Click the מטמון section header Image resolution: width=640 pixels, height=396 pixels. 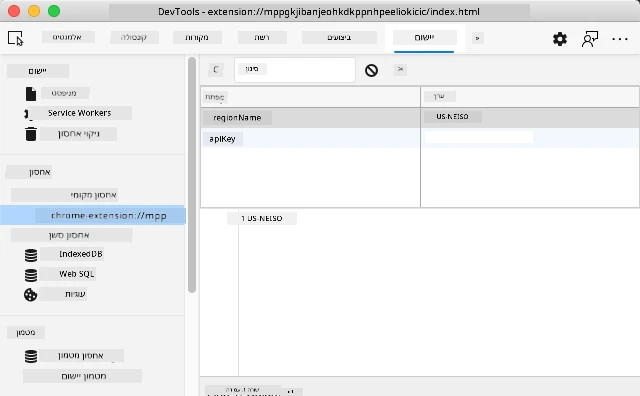(26, 332)
